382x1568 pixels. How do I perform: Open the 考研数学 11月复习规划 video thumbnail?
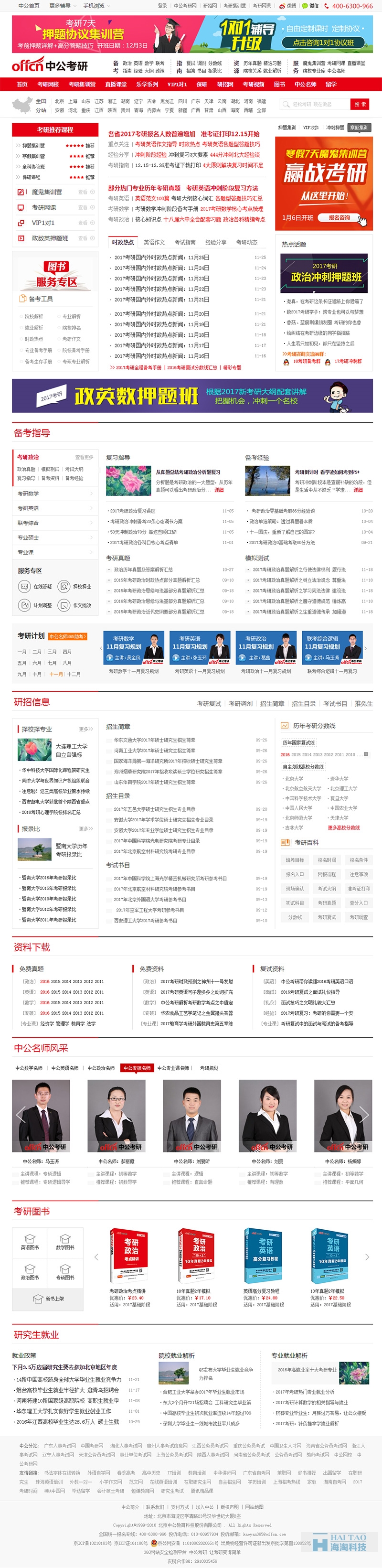(x=134, y=648)
